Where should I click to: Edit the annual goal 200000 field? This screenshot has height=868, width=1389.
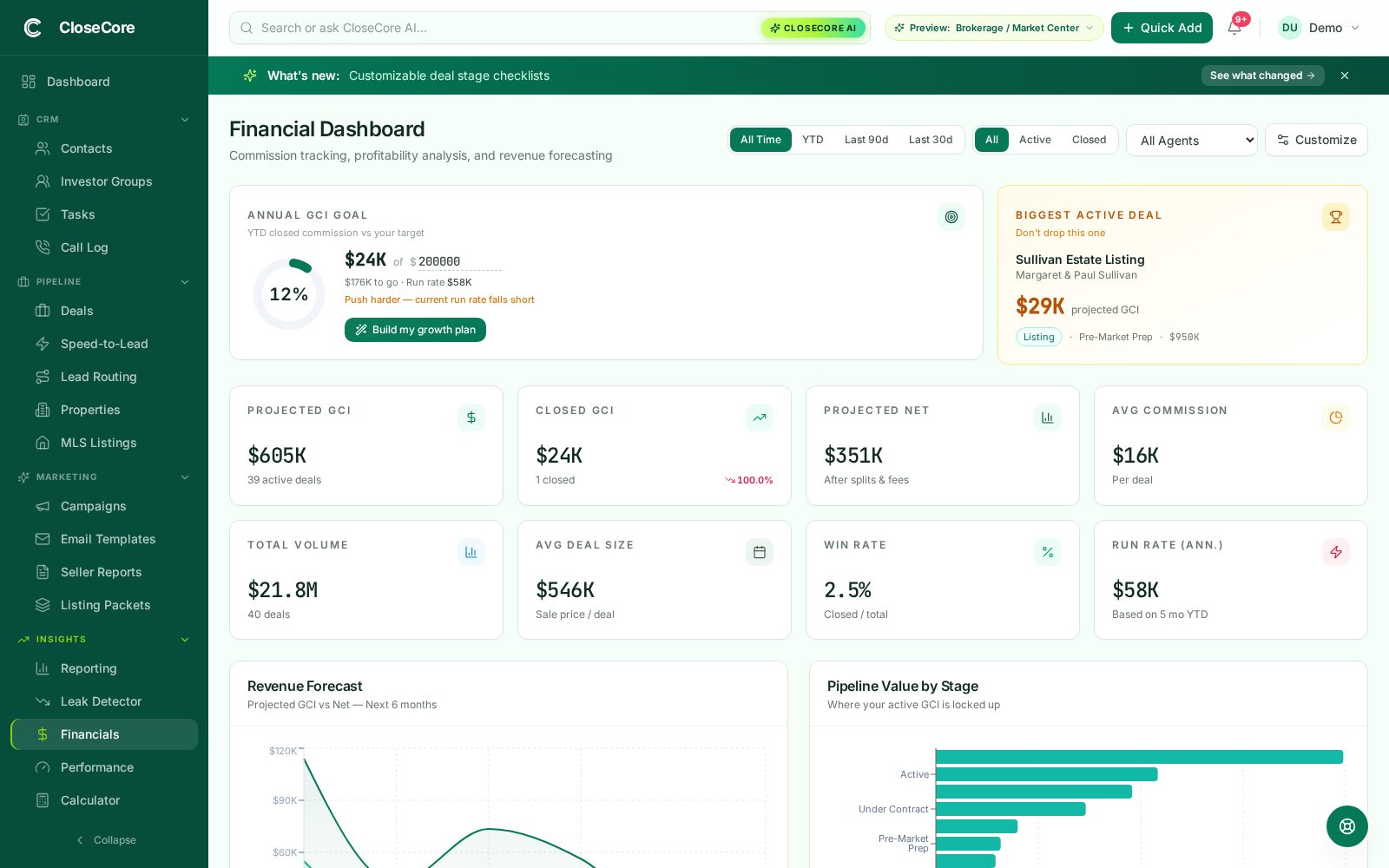click(x=459, y=261)
